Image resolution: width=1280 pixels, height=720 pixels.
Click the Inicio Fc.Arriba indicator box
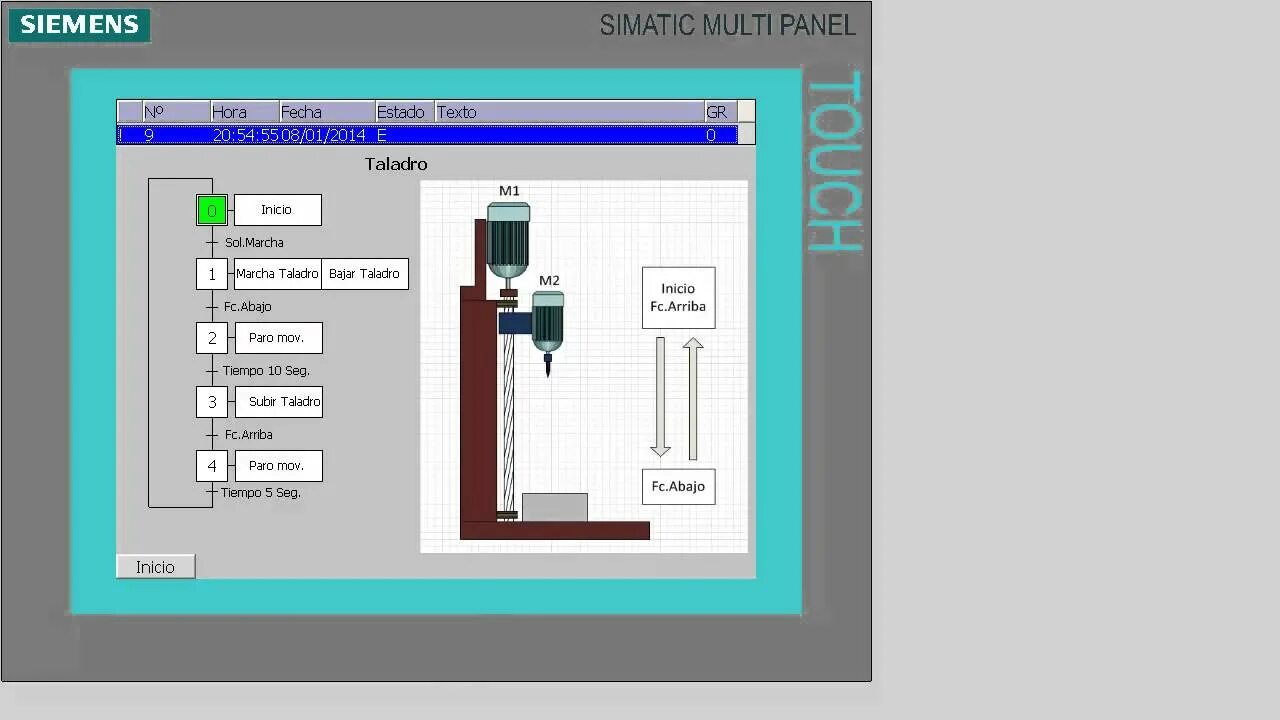coord(678,298)
